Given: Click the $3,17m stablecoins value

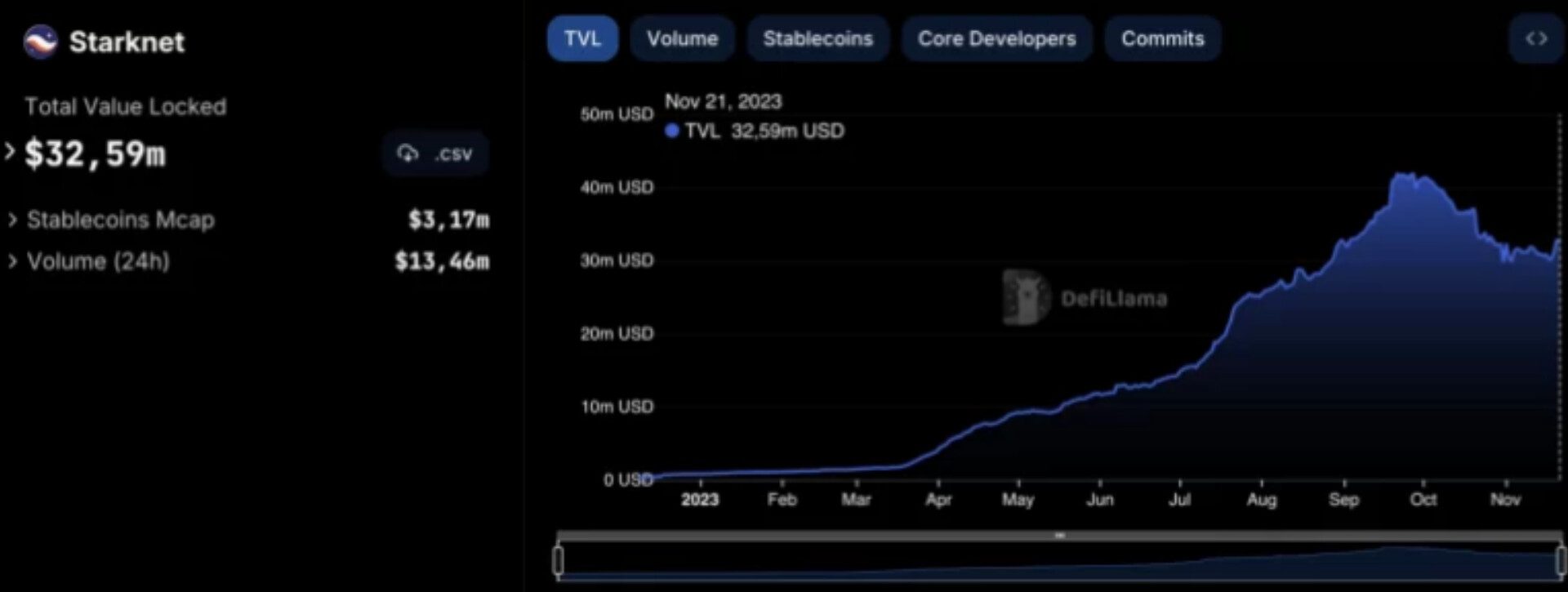Looking at the screenshot, I should [448, 220].
